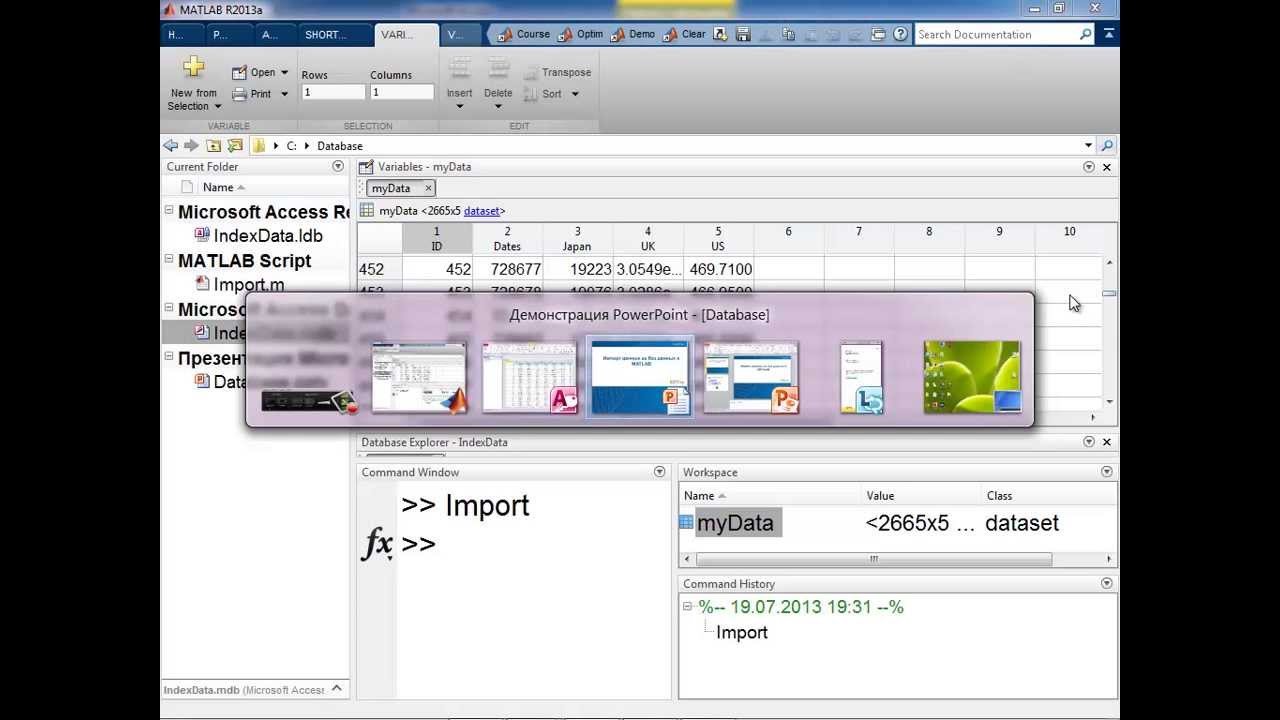1280x720 pixels.
Task: Open the dataset class link
Action: pyautogui.click(x=482, y=211)
